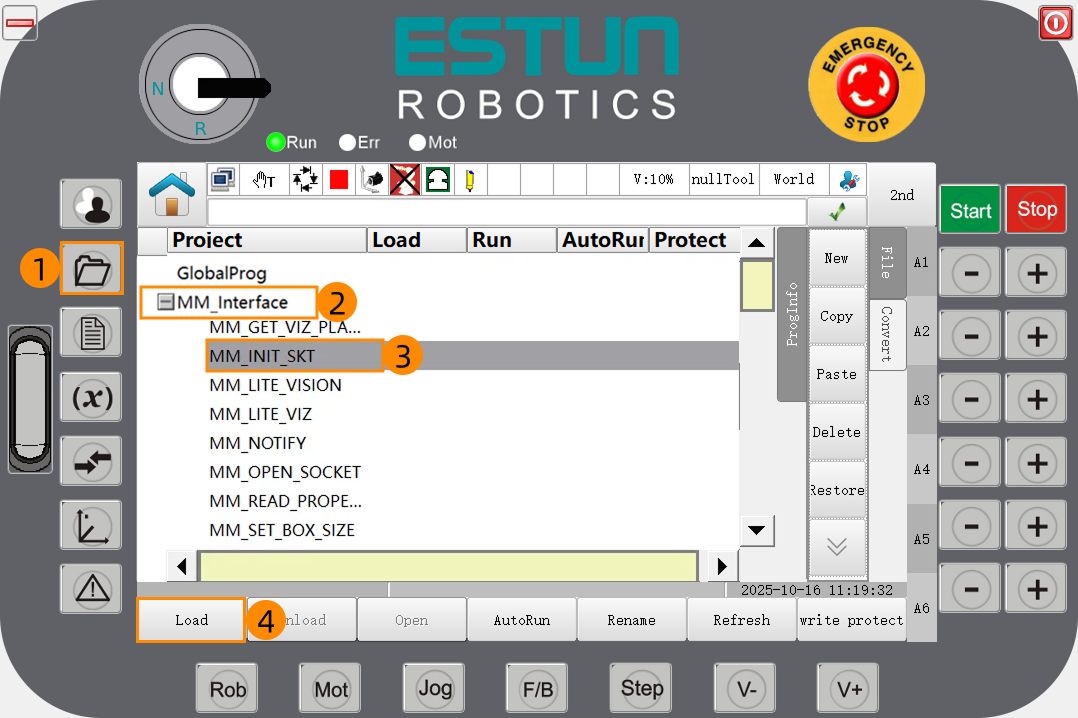Open the I/O arrows icon
The image size is (1078, 718).
click(x=91, y=461)
